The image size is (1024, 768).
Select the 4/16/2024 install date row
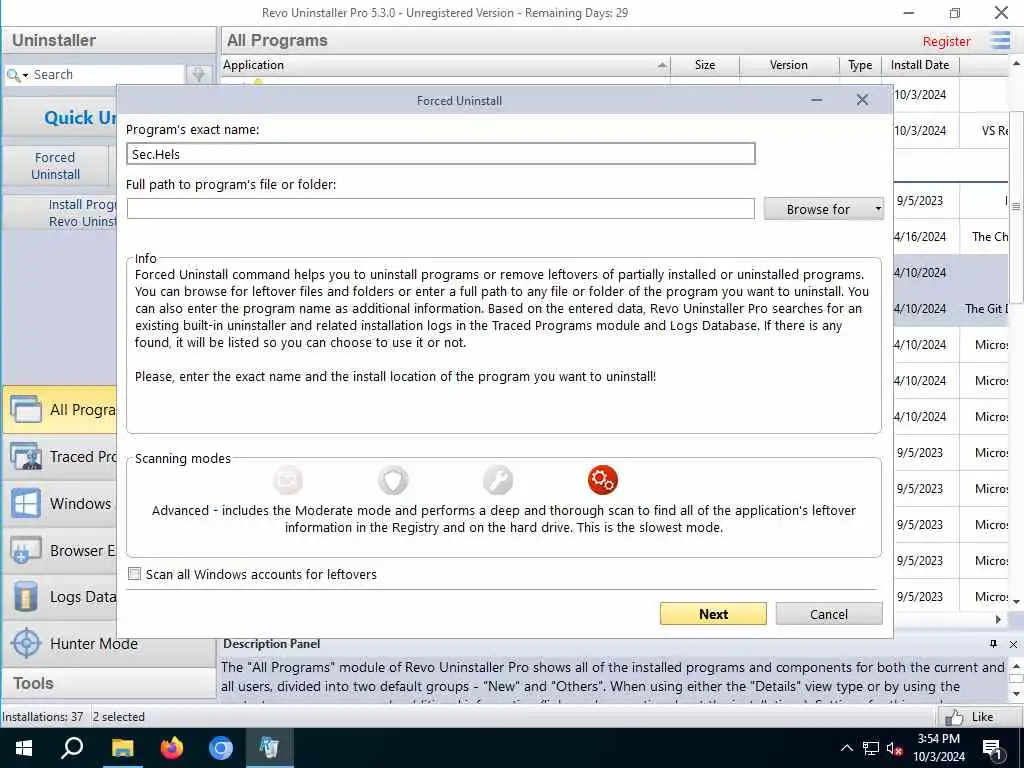[920, 236]
